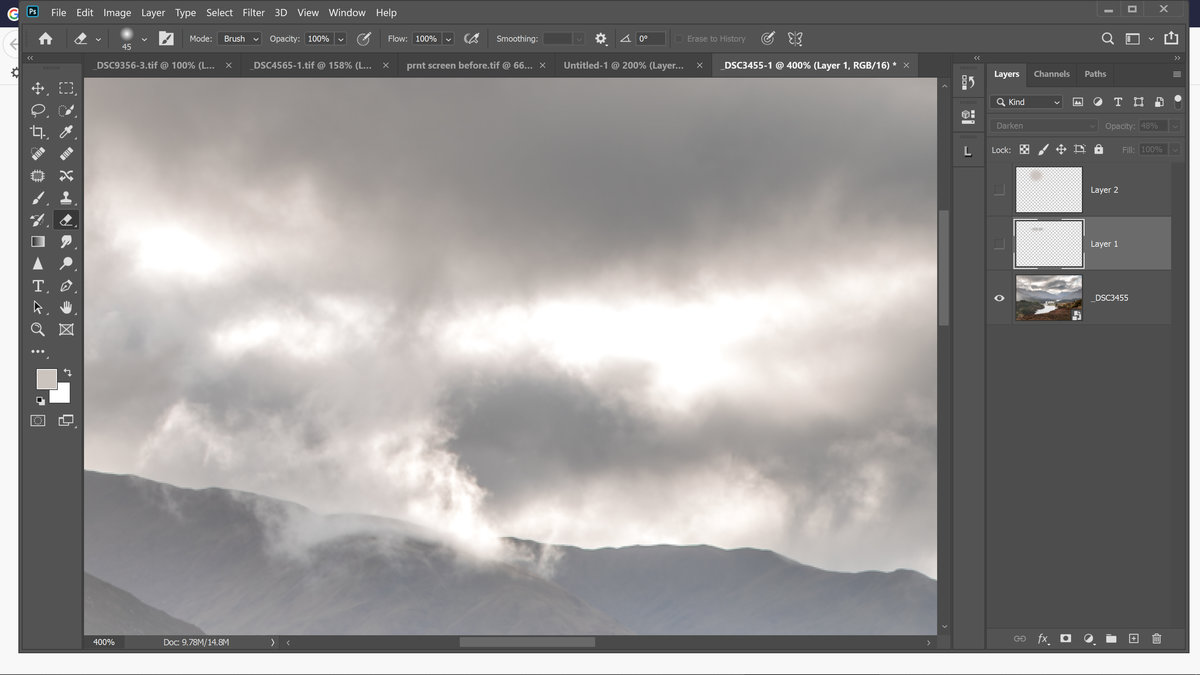Open workspace switcher dropdown
Viewport: 1200px width, 675px height.
(x=1138, y=39)
